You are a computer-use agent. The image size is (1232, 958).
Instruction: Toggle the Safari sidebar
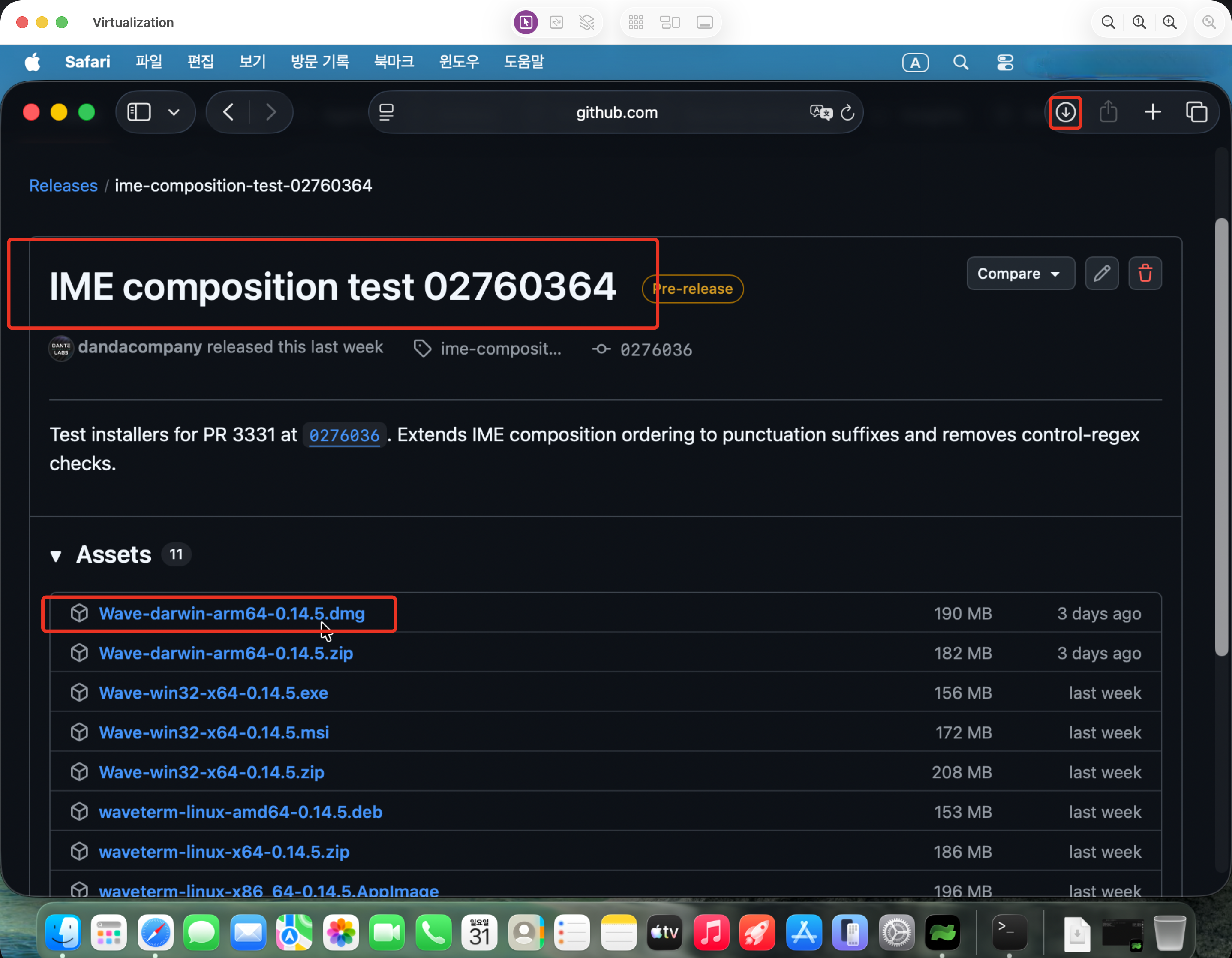pos(139,112)
